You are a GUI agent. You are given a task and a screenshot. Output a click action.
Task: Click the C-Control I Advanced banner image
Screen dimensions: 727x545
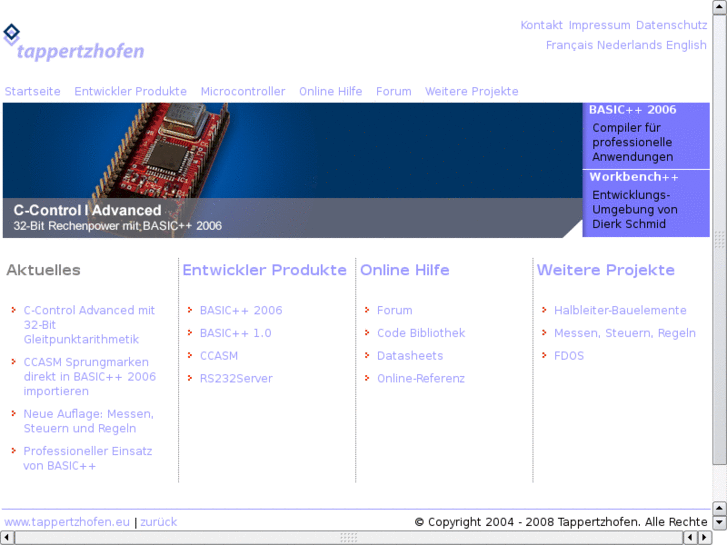(x=292, y=170)
